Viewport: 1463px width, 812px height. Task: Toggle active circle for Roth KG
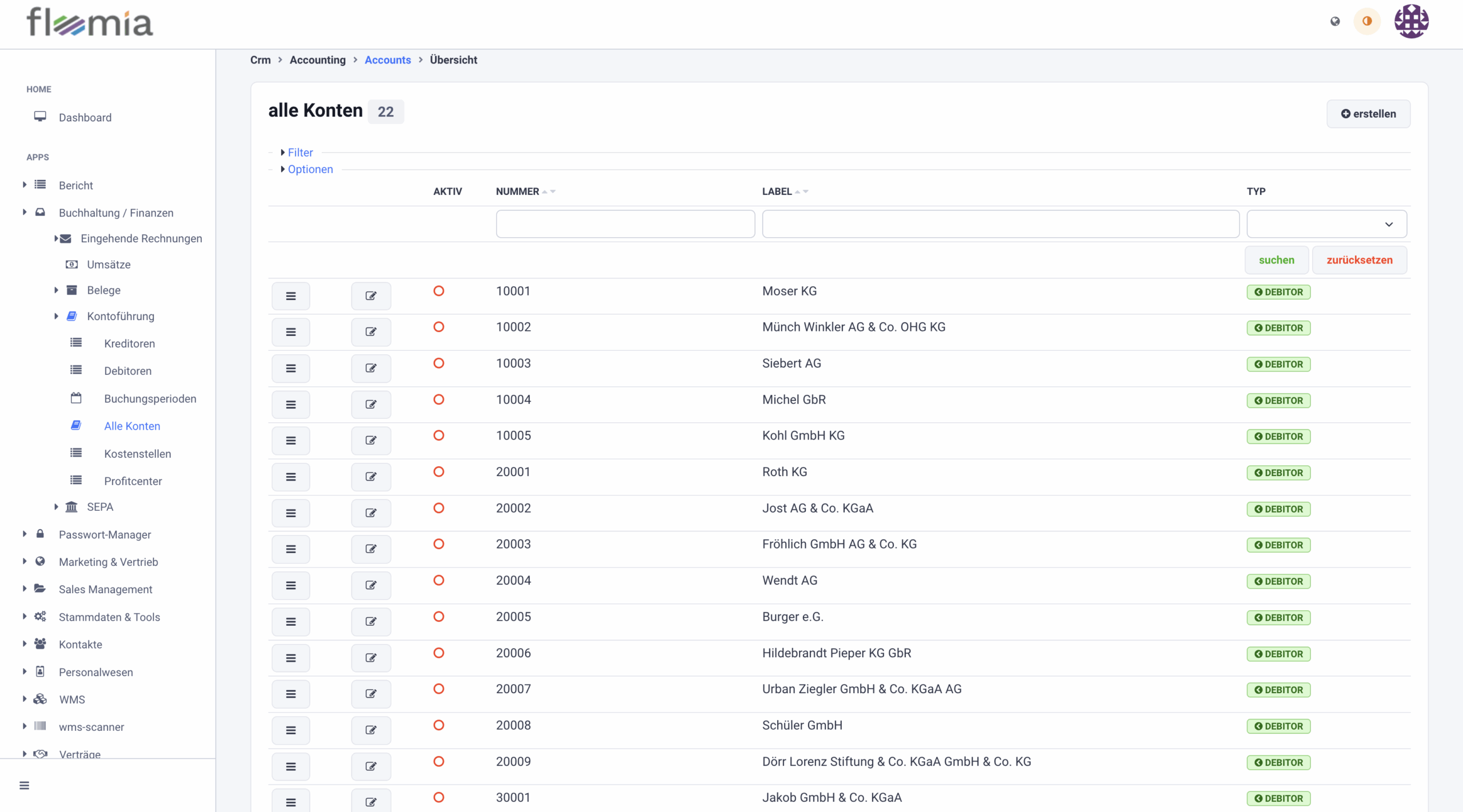tap(438, 472)
